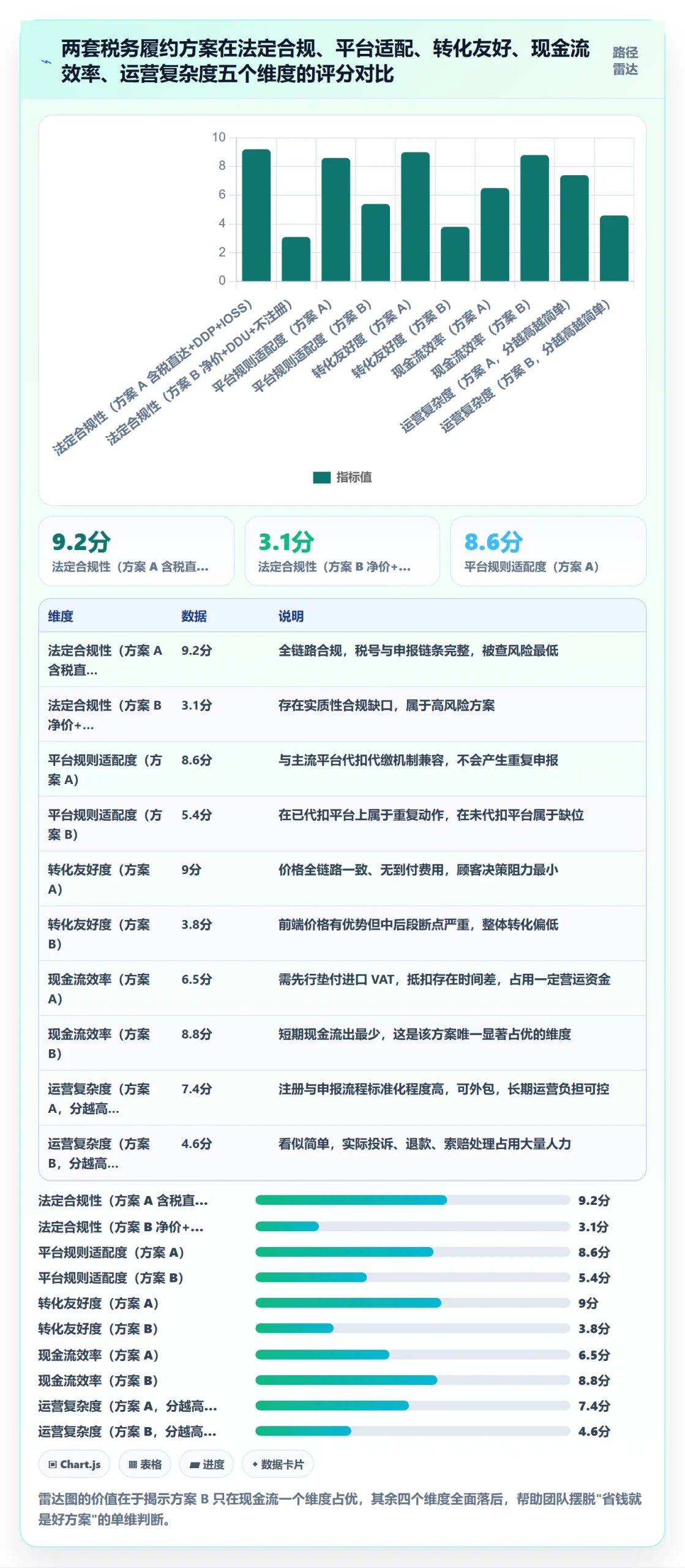Click the 运营复杂度 方案 A chart bar

coord(574,228)
